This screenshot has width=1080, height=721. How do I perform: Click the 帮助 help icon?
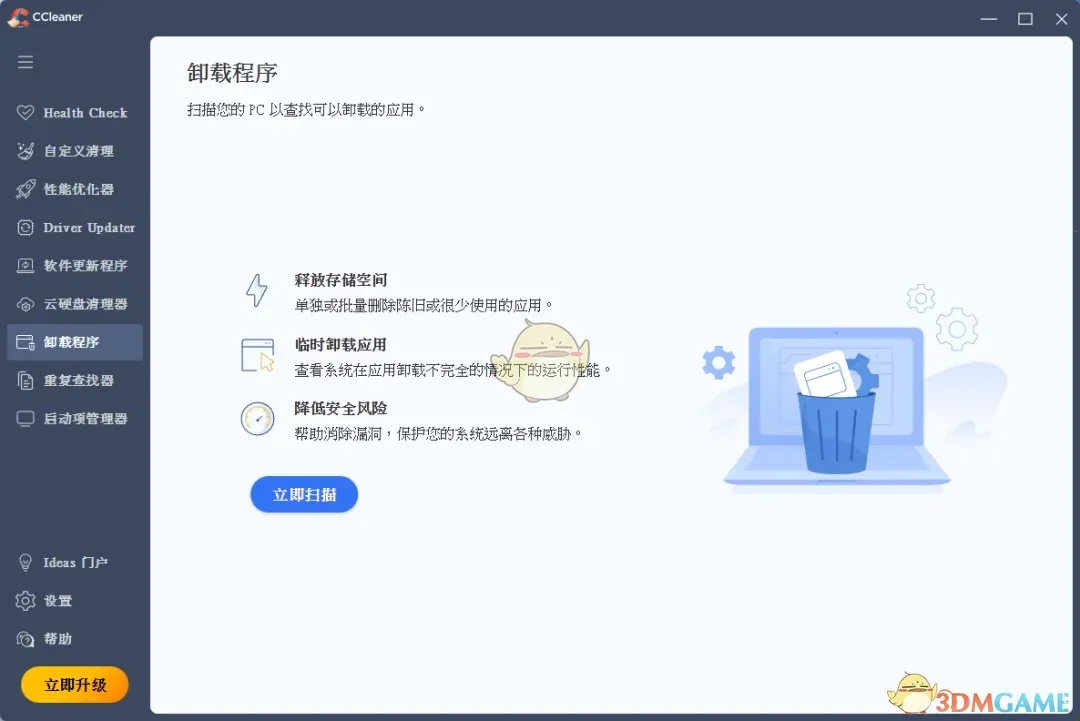coord(25,639)
